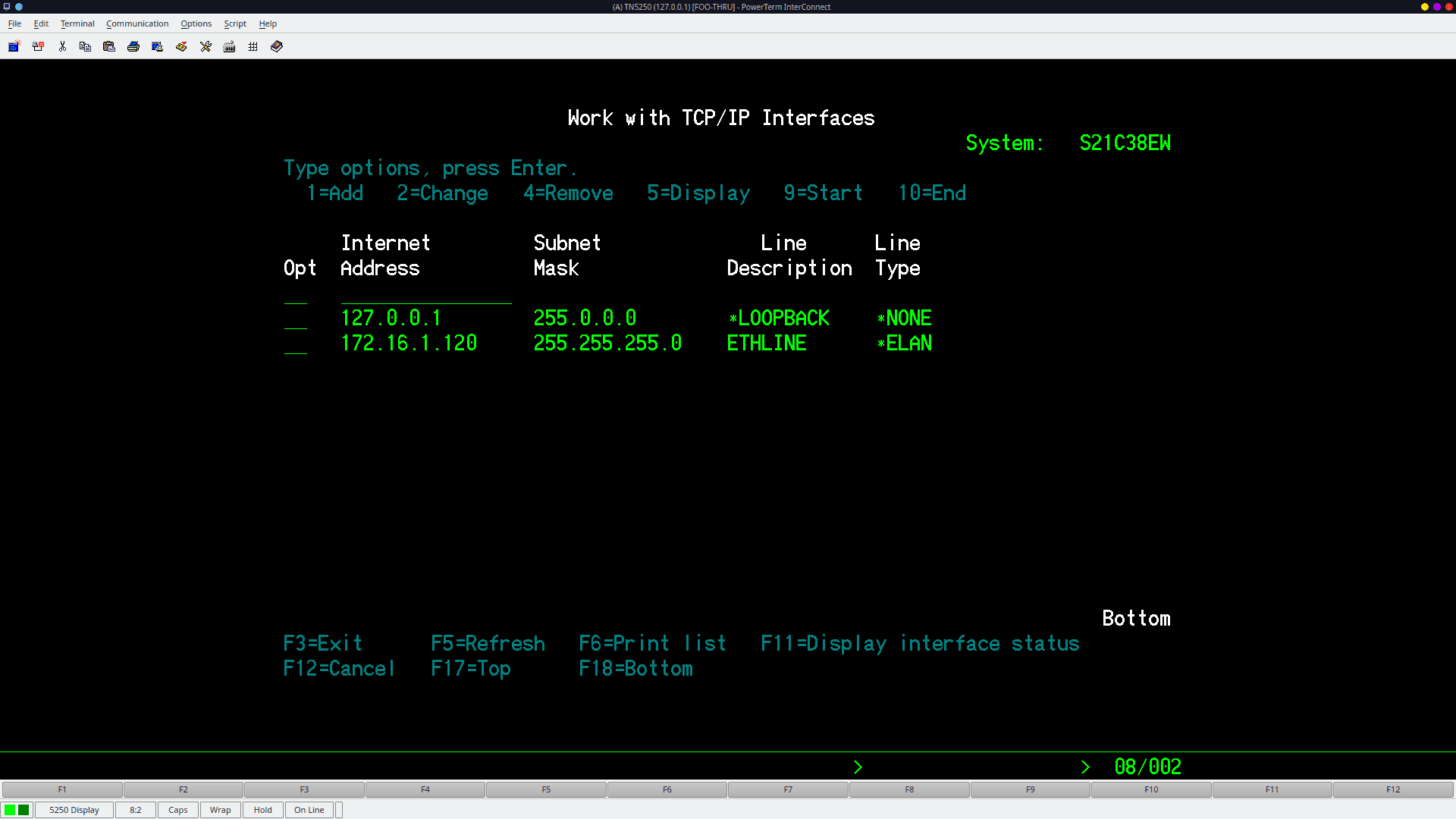Print the screen using the printer icon
The image size is (1456, 819).
tap(133, 46)
